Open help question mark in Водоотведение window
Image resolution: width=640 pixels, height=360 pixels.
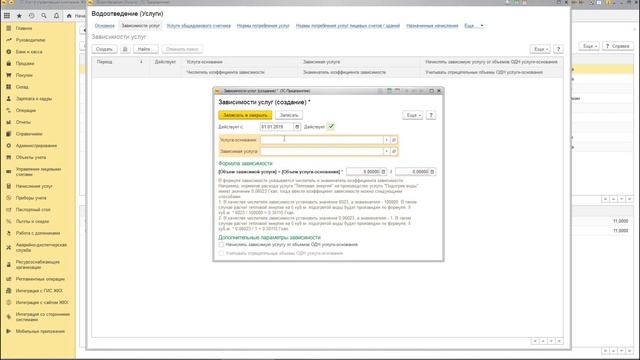pyautogui.click(x=558, y=49)
